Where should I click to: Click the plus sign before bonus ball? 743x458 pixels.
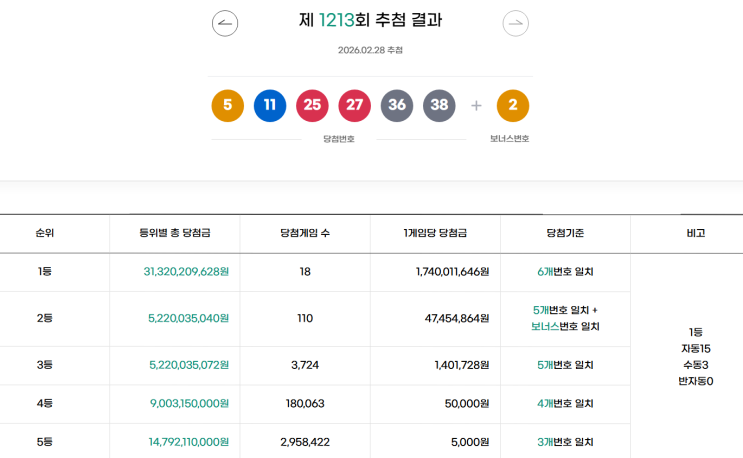click(476, 105)
